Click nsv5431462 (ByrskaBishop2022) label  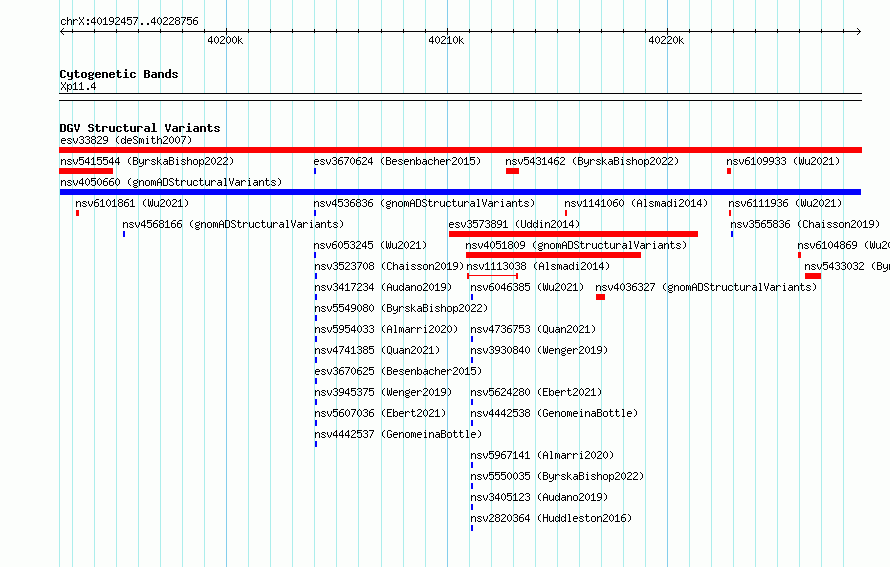pos(592,161)
